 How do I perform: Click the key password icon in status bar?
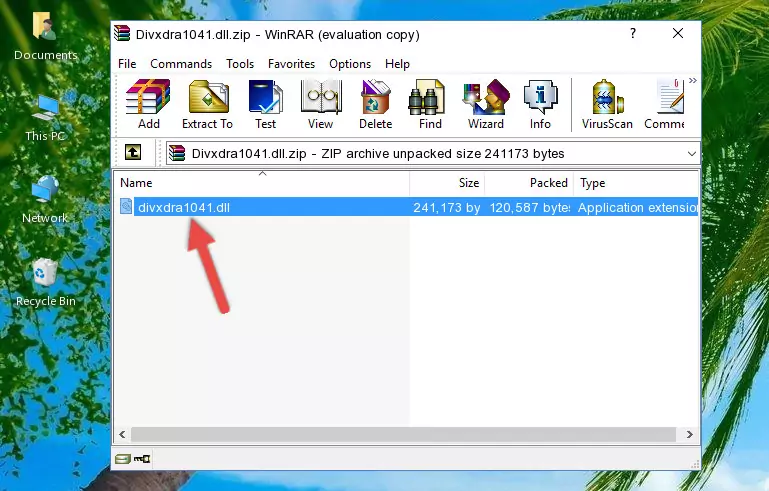pyautogui.click(x=142, y=459)
